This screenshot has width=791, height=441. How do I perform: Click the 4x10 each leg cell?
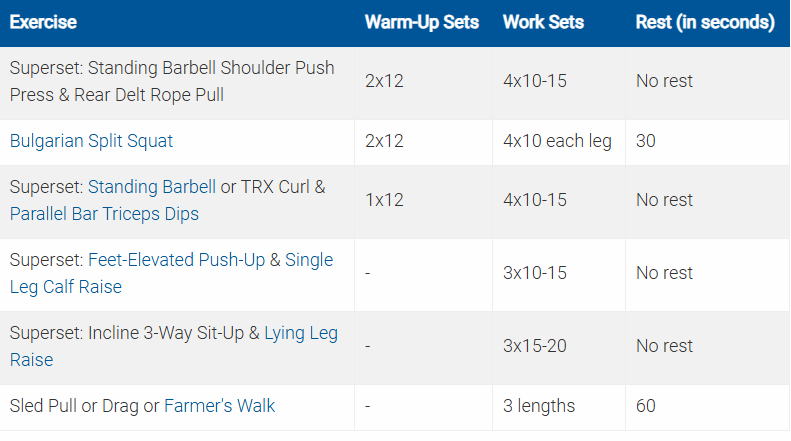pyautogui.click(x=557, y=141)
